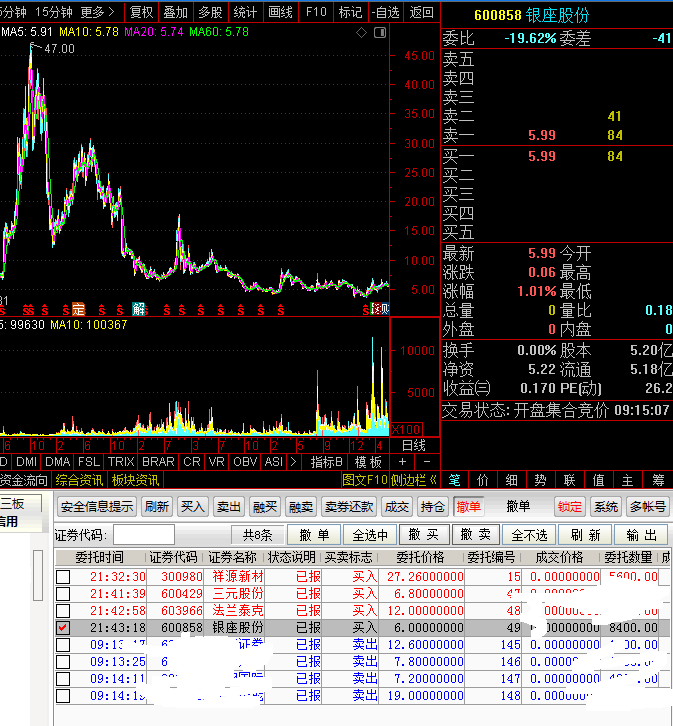Open the 买入 buy toolbar button

click(192, 507)
